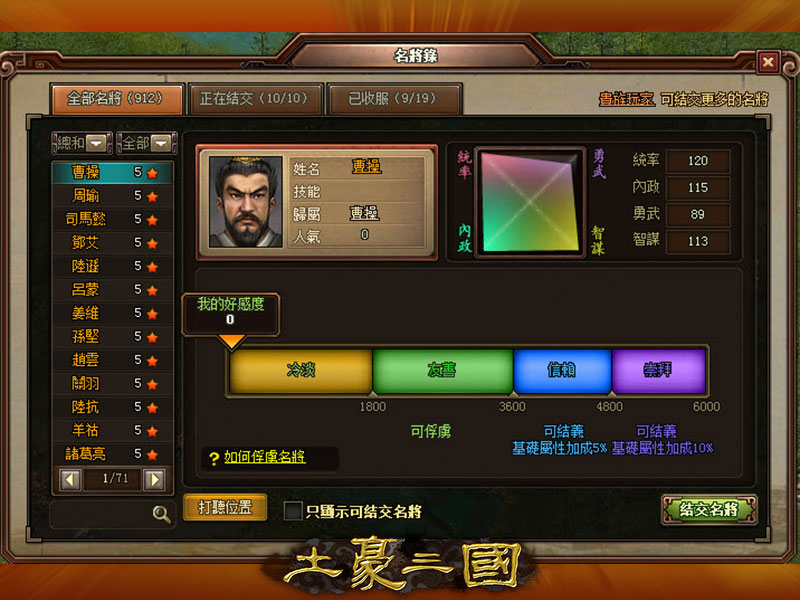Click the general name search field

click(102, 514)
